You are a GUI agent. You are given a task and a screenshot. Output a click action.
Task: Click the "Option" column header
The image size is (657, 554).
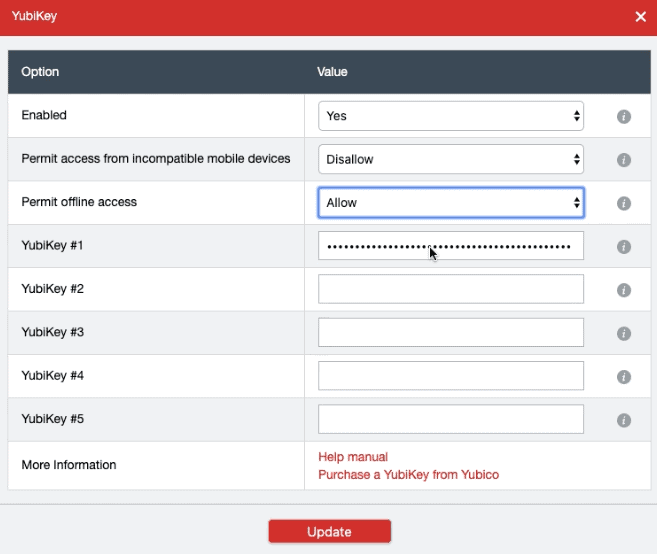(x=40, y=72)
